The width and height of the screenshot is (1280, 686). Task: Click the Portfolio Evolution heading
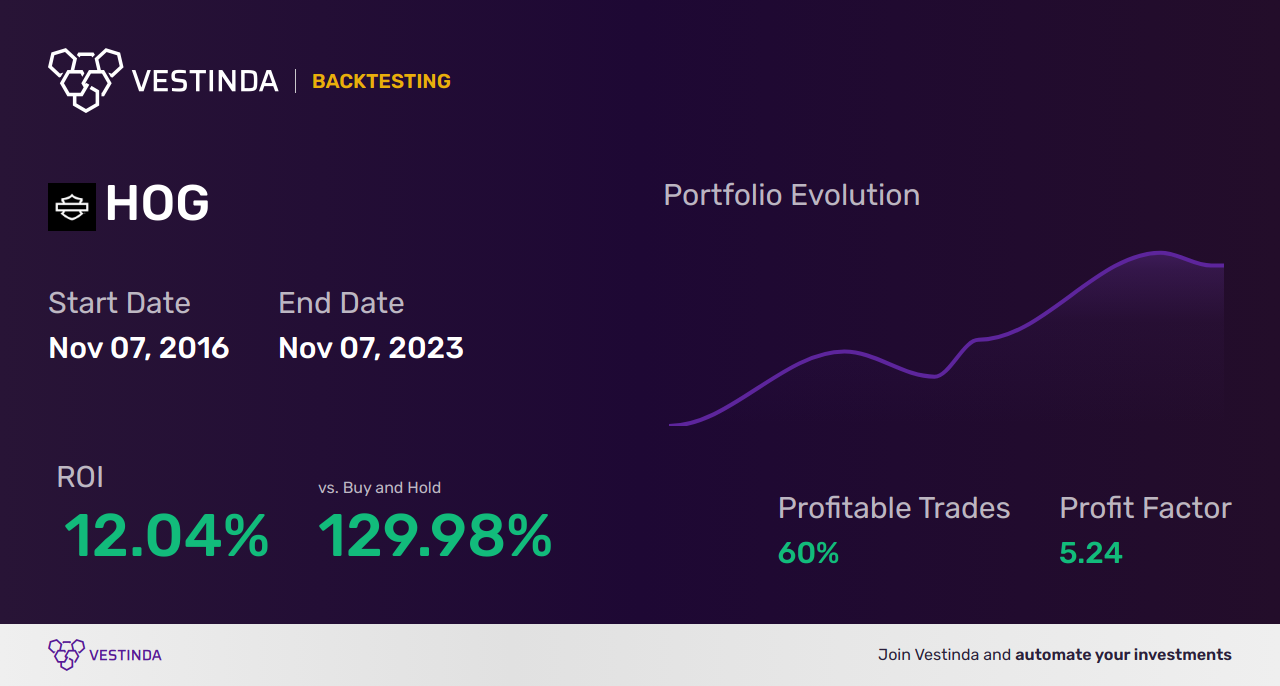tap(791, 195)
